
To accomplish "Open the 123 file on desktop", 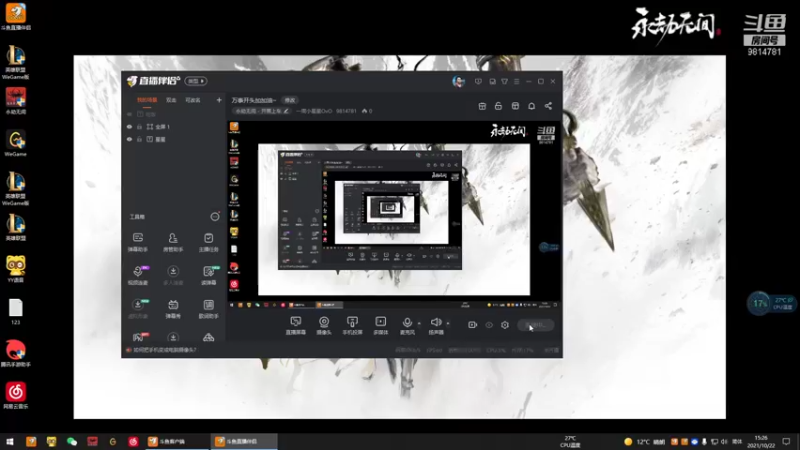I will pyautogui.click(x=16, y=312).
